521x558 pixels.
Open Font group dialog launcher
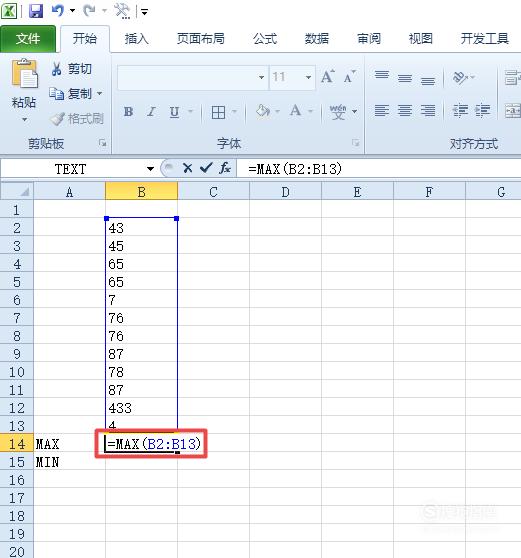(x=356, y=143)
